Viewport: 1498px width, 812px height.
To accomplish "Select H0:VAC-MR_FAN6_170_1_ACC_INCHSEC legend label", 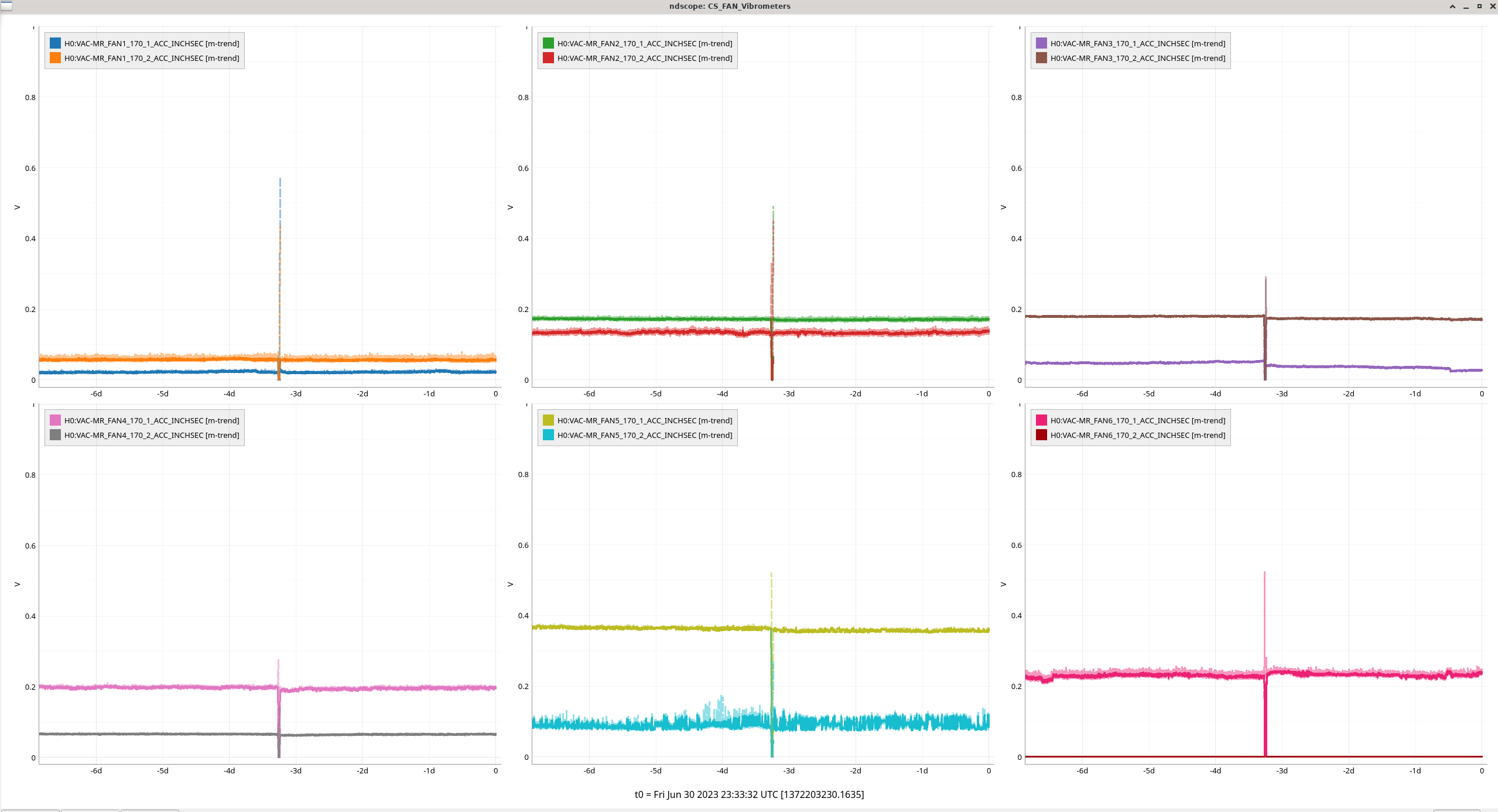I will pos(1137,420).
